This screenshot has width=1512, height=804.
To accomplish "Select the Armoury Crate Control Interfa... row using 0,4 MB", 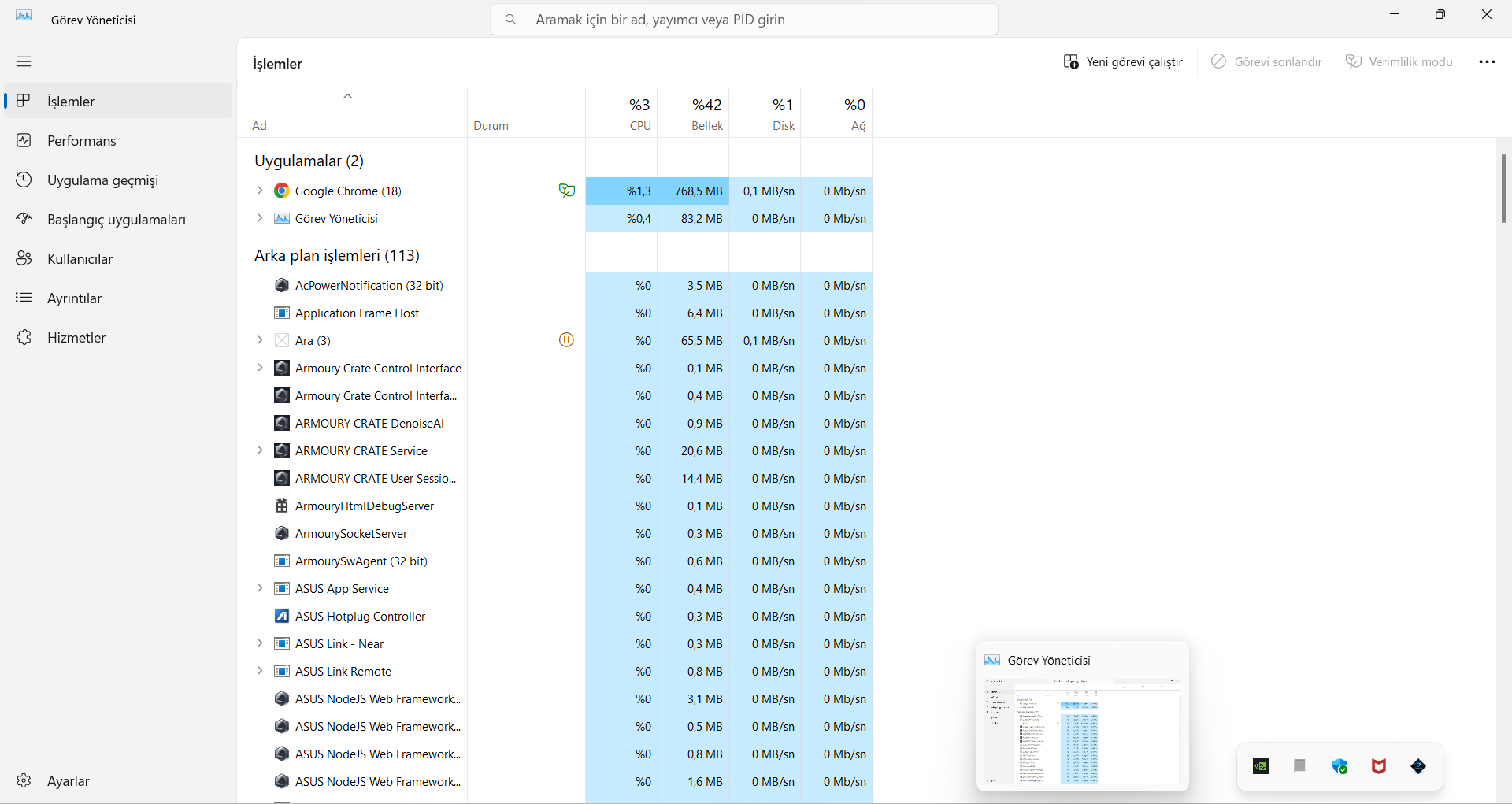I will click(x=554, y=395).
